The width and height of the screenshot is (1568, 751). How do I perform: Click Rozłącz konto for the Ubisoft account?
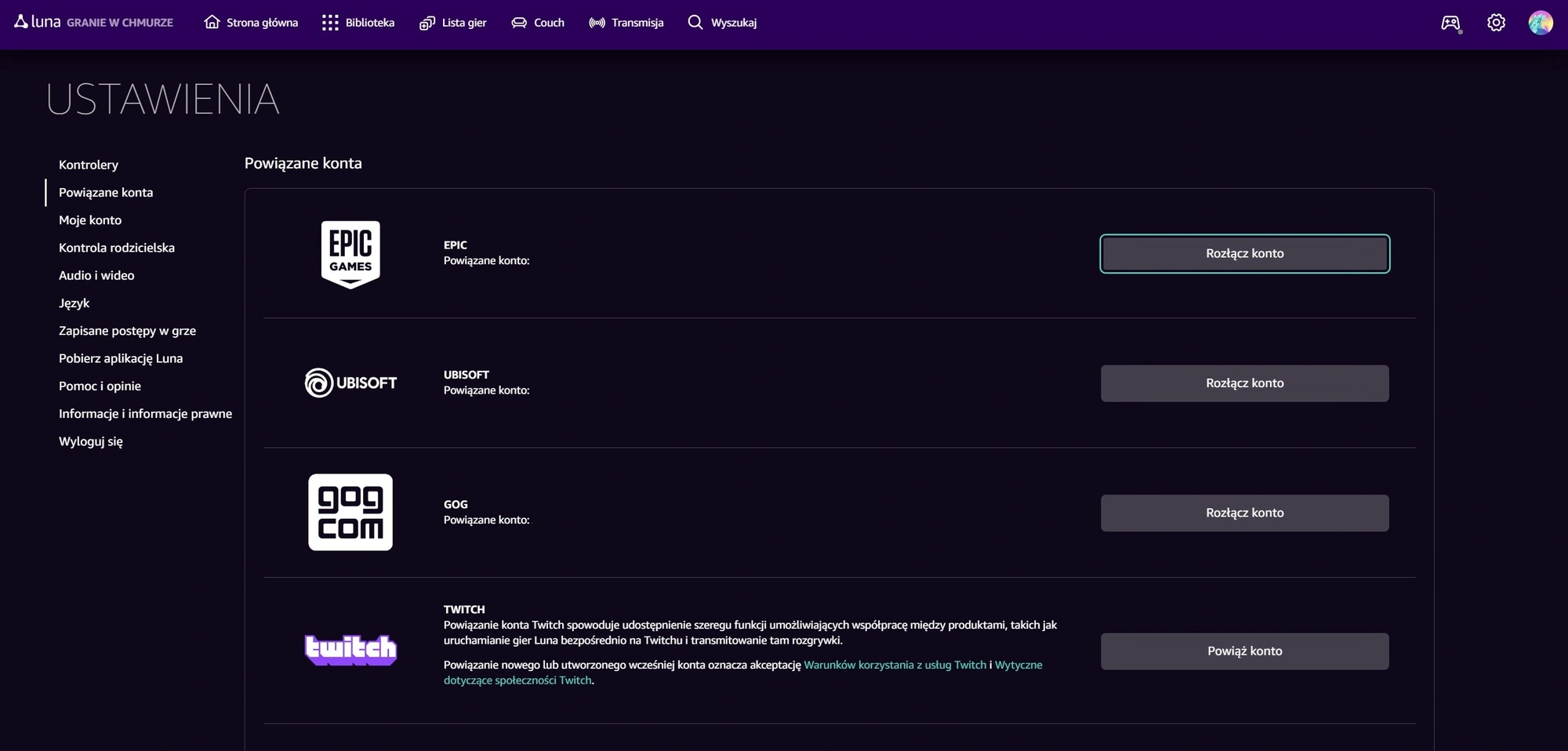tap(1245, 383)
